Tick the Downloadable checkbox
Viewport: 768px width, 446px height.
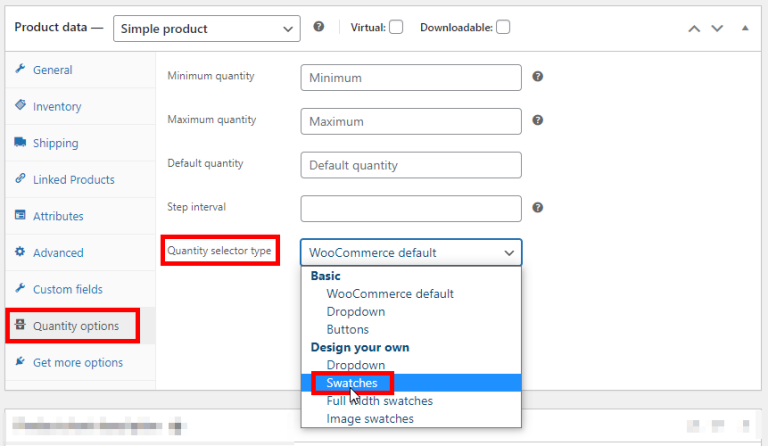(503, 28)
